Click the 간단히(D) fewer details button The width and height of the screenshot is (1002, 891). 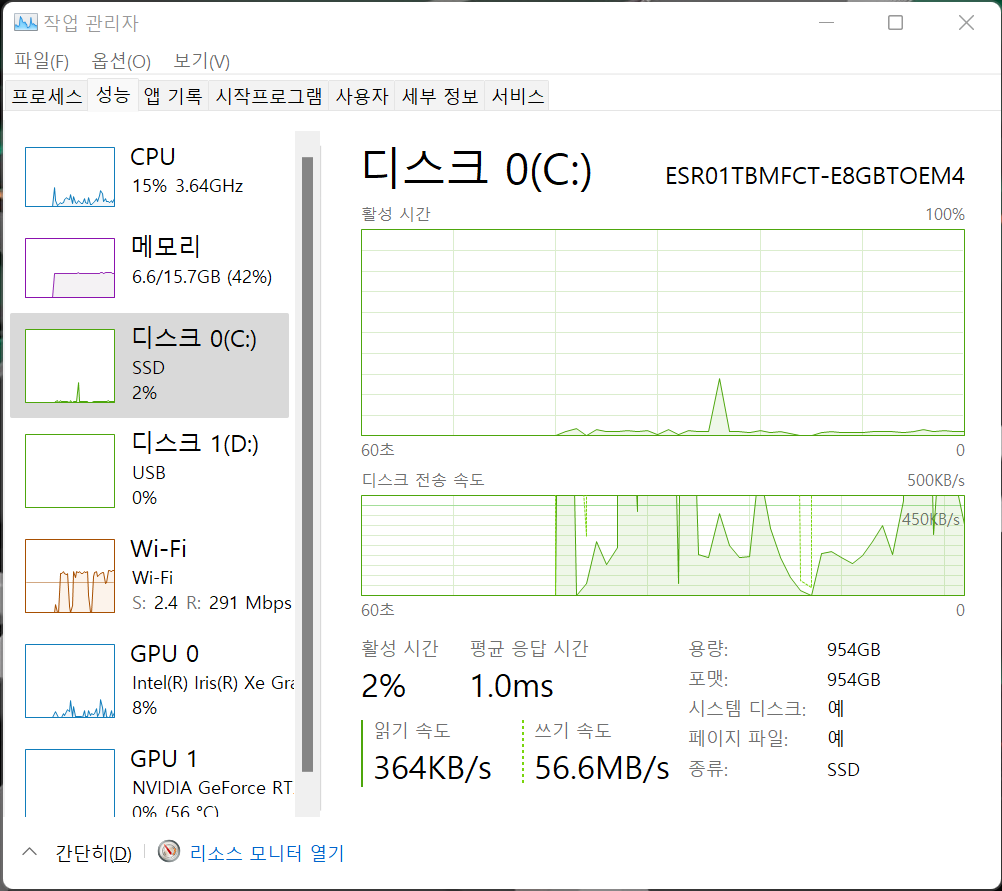click(93, 853)
